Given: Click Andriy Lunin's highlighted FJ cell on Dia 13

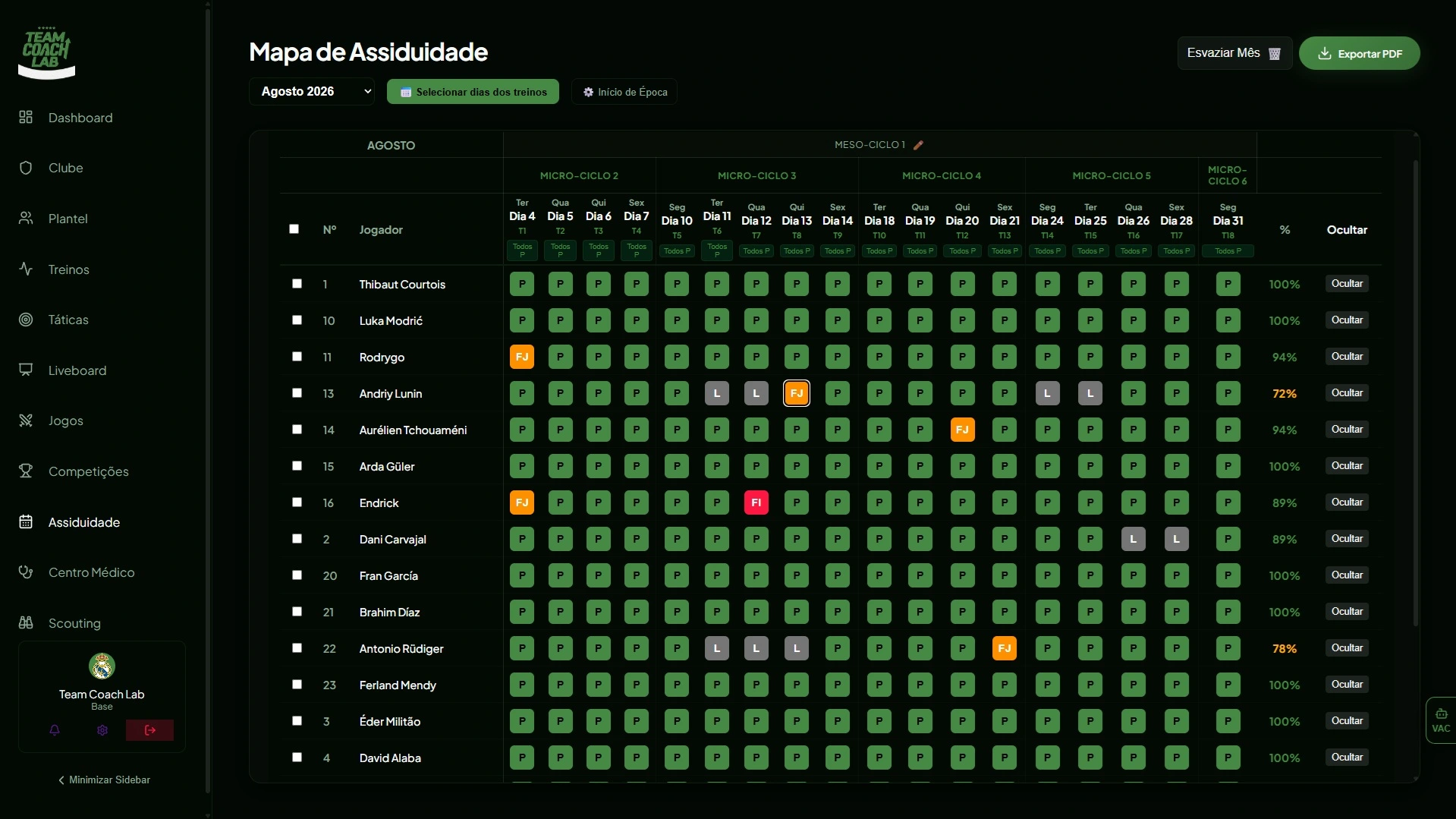Looking at the screenshot, I should pos(797,393).
